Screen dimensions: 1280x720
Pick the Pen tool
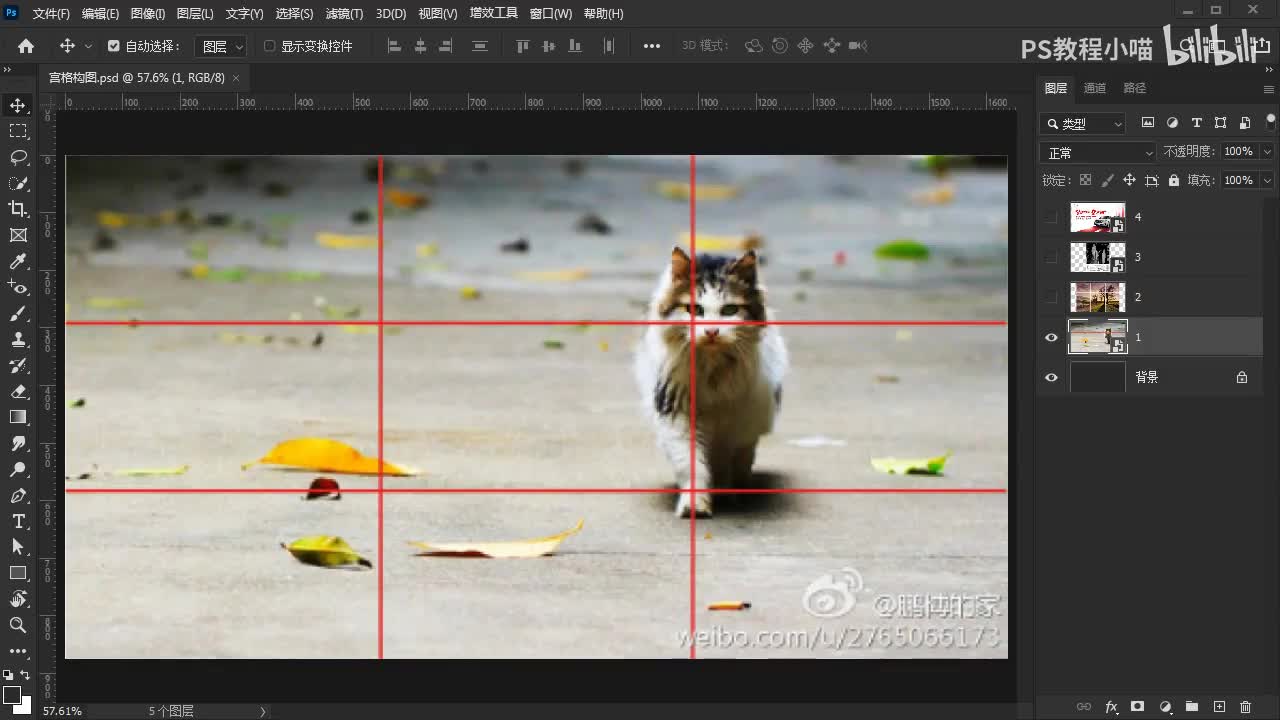coord(18,495)
